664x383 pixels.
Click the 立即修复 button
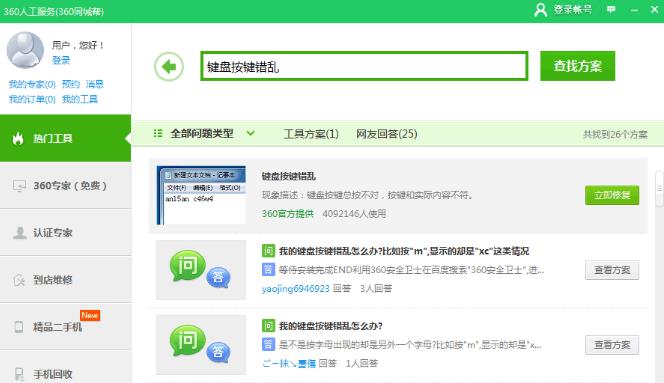612,195
